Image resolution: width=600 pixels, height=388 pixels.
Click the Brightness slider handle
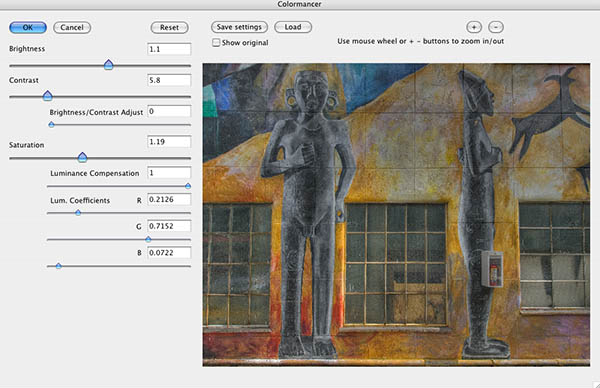click(x=109, y=64)
